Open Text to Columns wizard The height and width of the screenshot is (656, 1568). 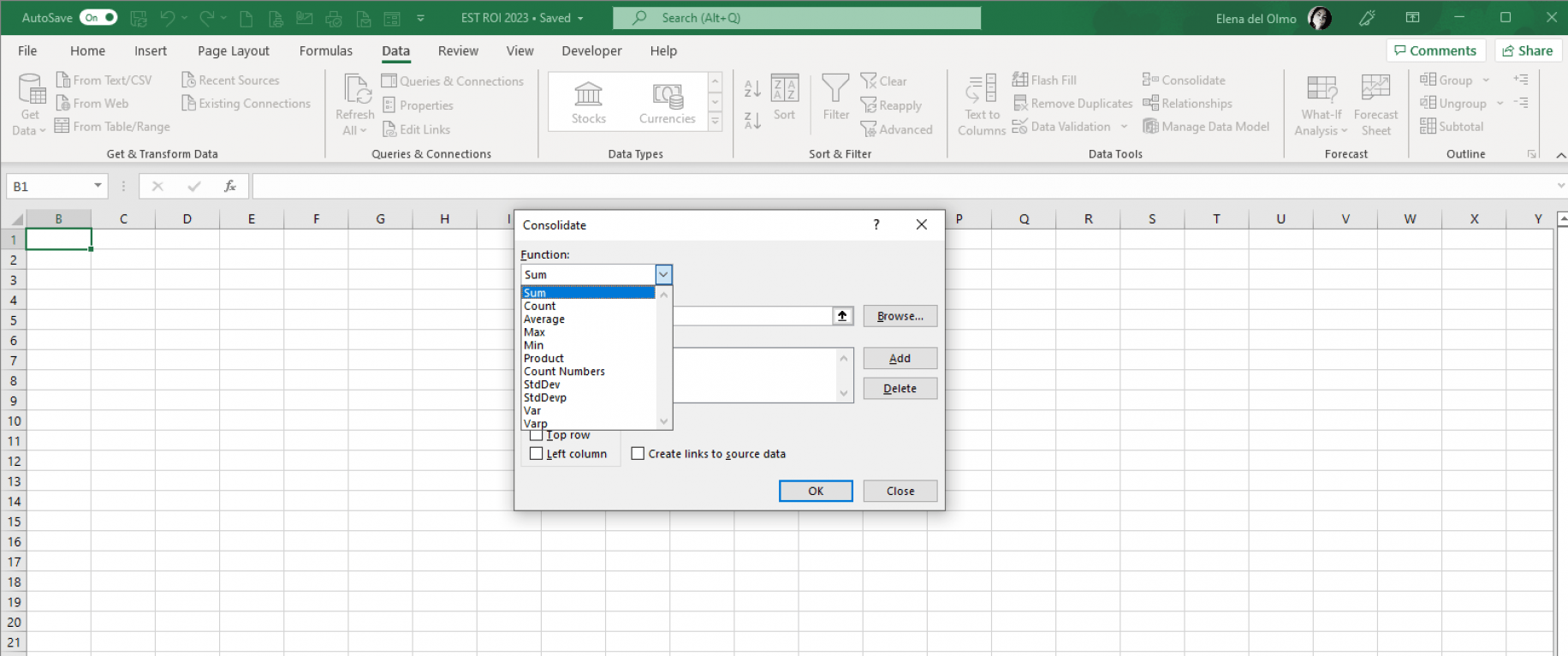click(x=982, y=104)
